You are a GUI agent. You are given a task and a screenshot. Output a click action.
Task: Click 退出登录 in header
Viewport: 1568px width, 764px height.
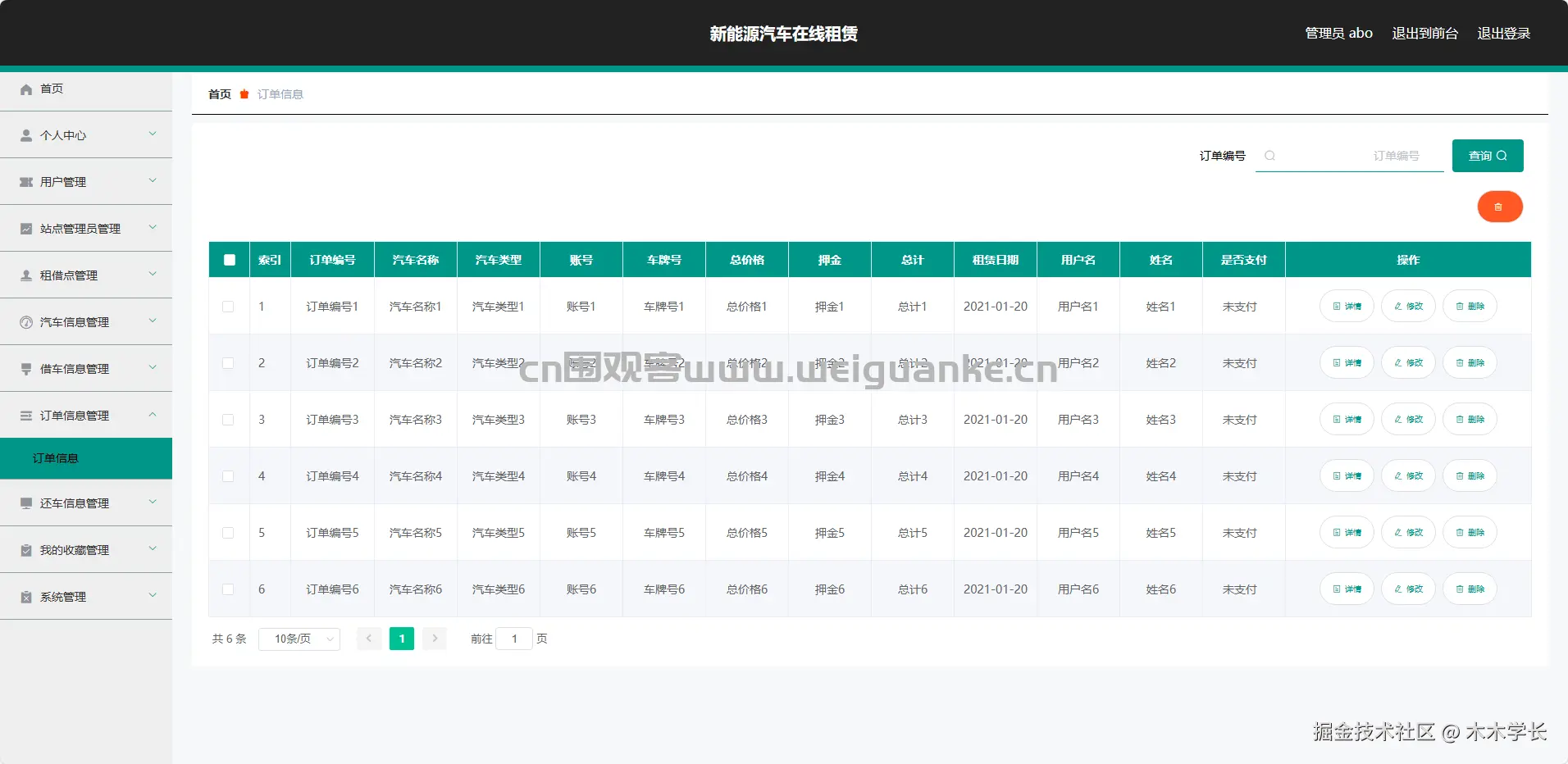point(1504,34)
